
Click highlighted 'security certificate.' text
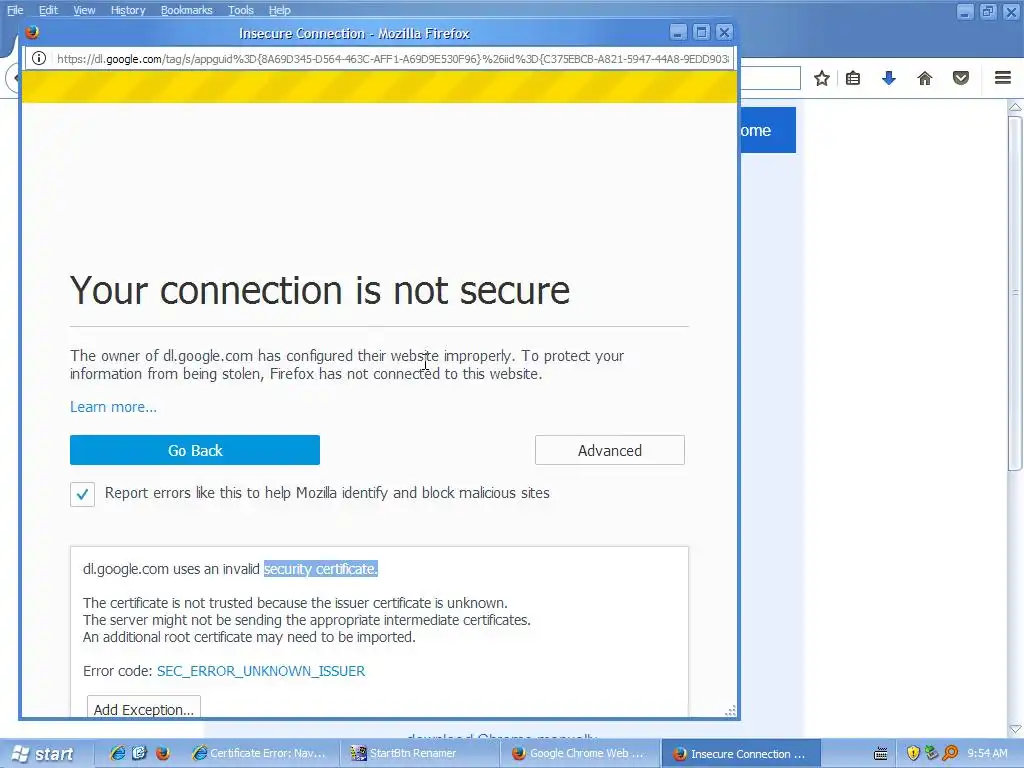(x=321, y=569)
